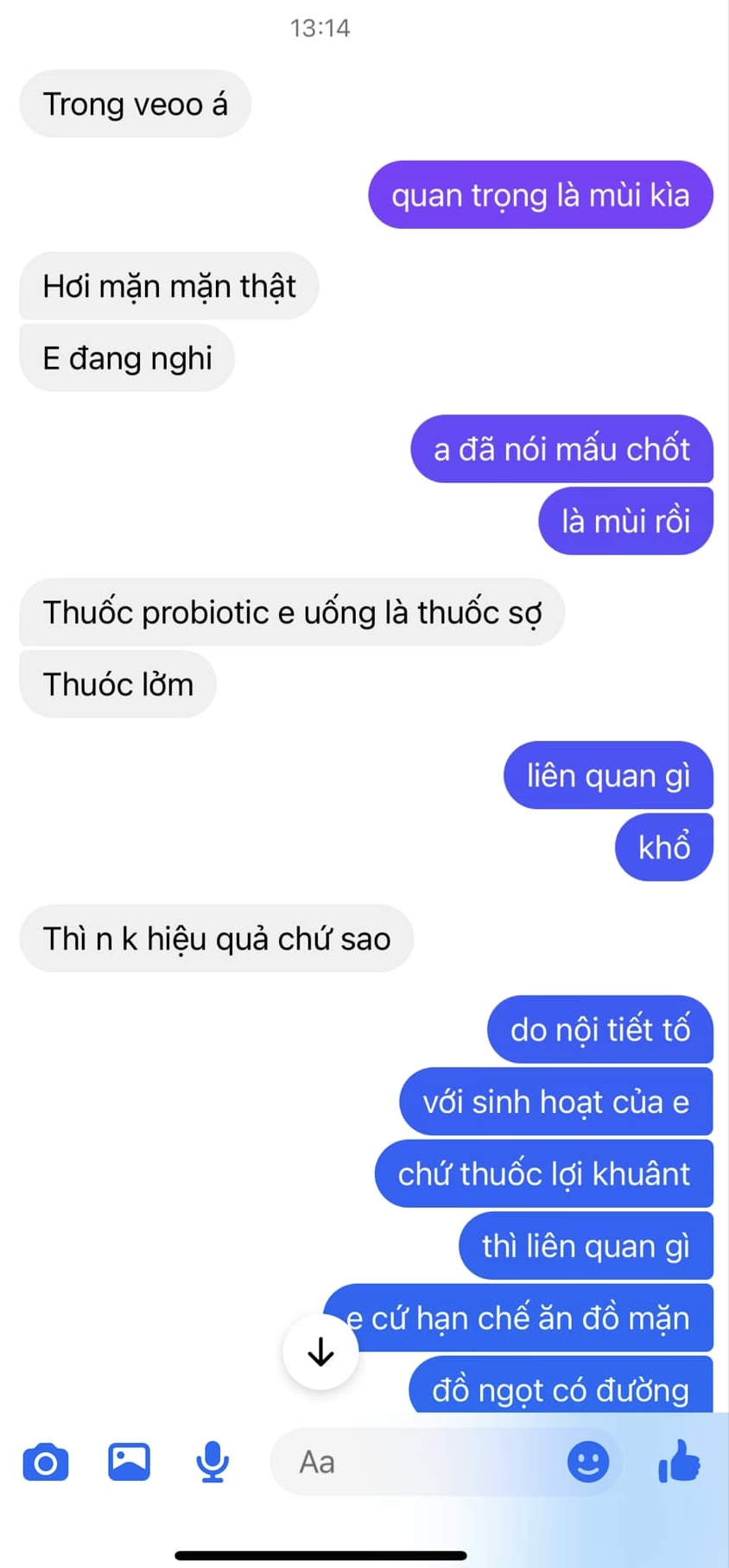Tap the bubble "là mùi rồi"
This screenshot has width=729, height=1568.
[626, 521]
